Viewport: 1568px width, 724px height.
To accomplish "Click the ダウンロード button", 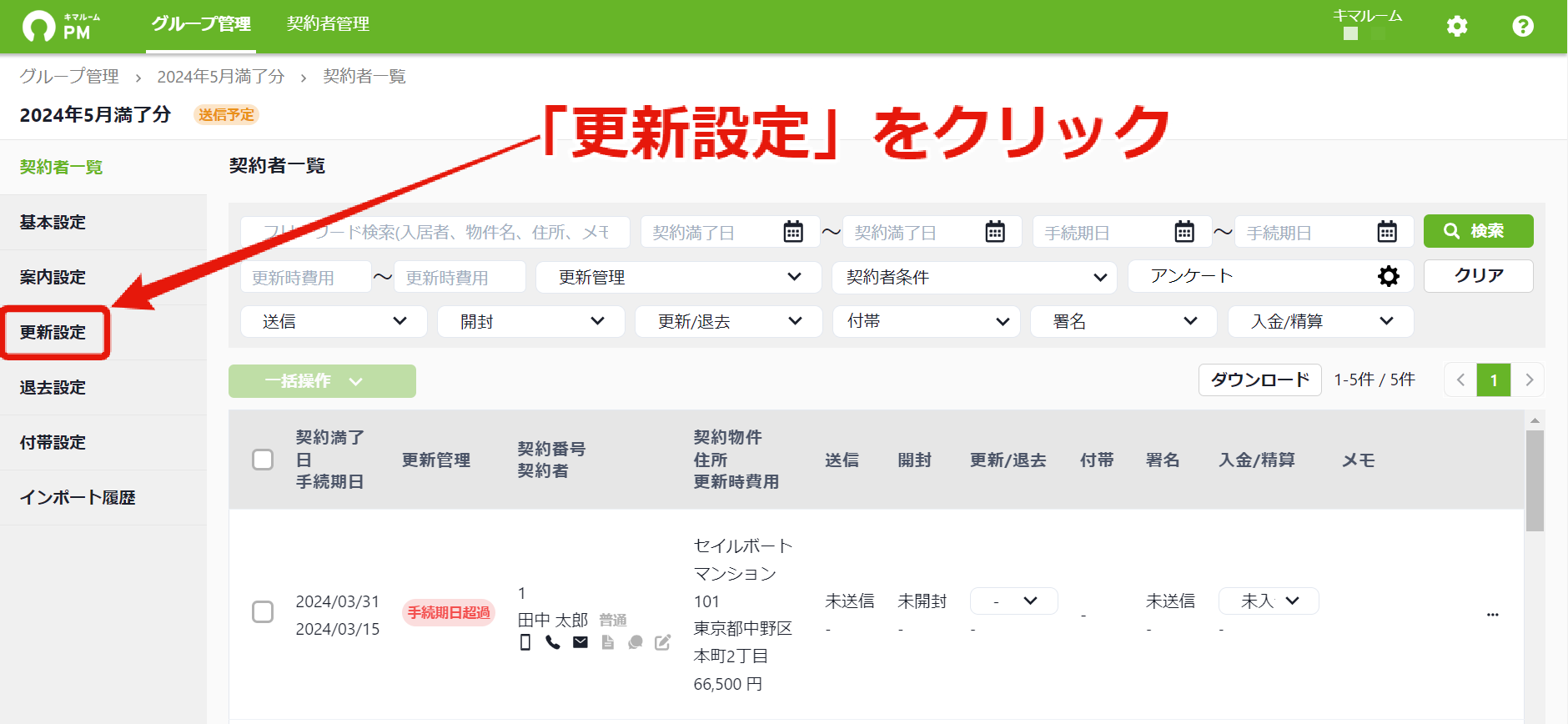I will [1259, 380].
